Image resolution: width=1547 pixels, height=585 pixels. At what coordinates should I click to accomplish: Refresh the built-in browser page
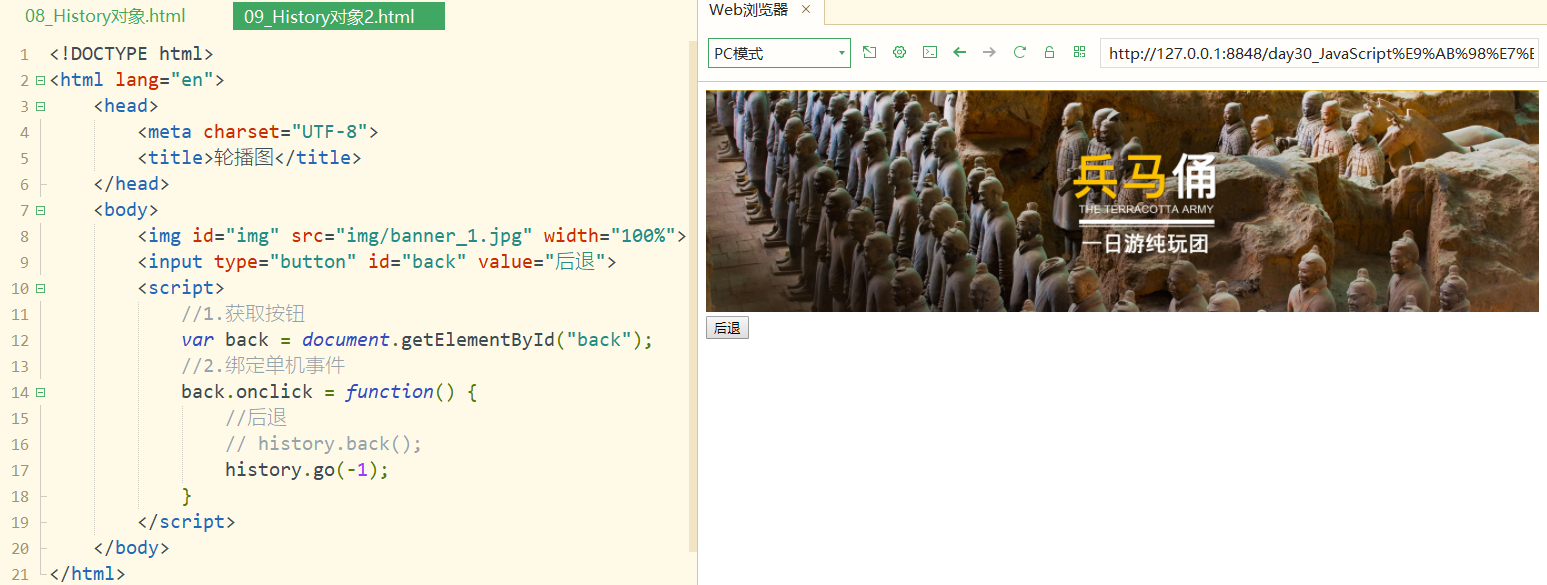(x=1019, y=52)
